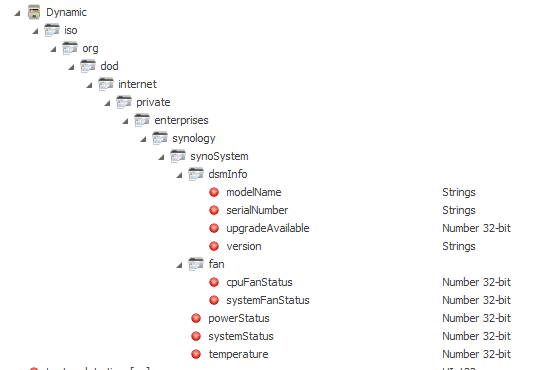
Task: Collapse the fan tree node
Action: point(179,266)
